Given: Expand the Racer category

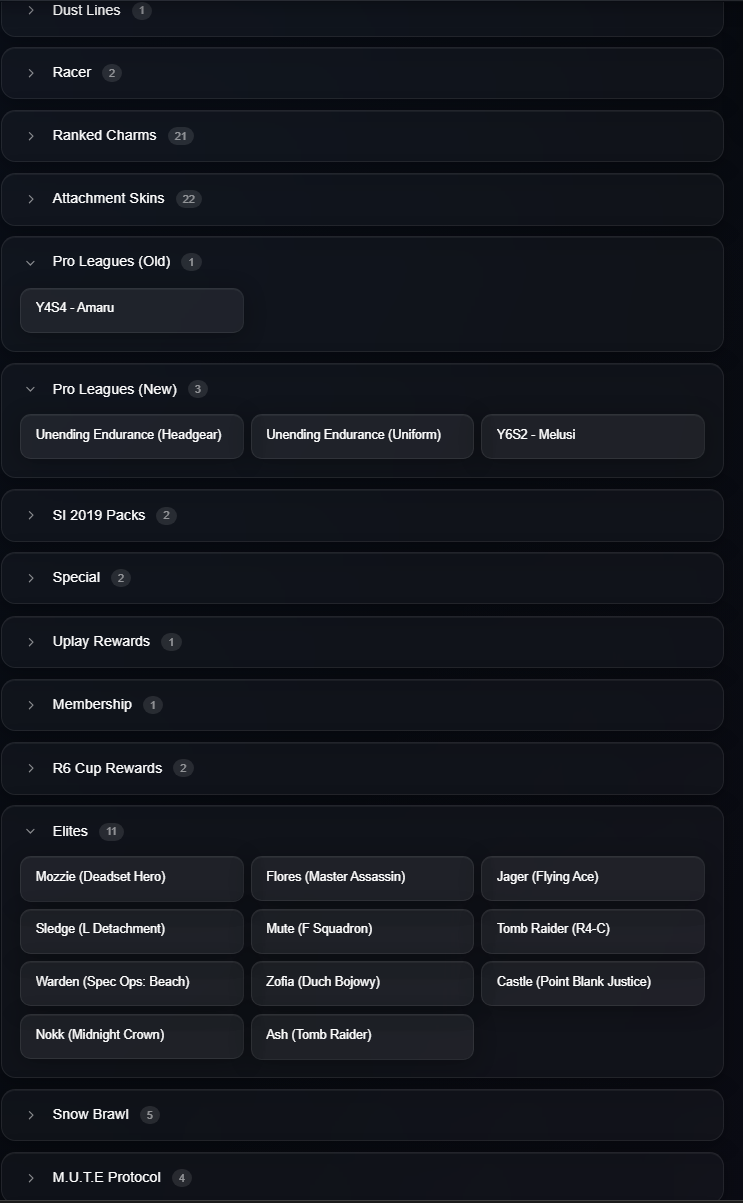Looking at the screenshot, I should (72, 73).
